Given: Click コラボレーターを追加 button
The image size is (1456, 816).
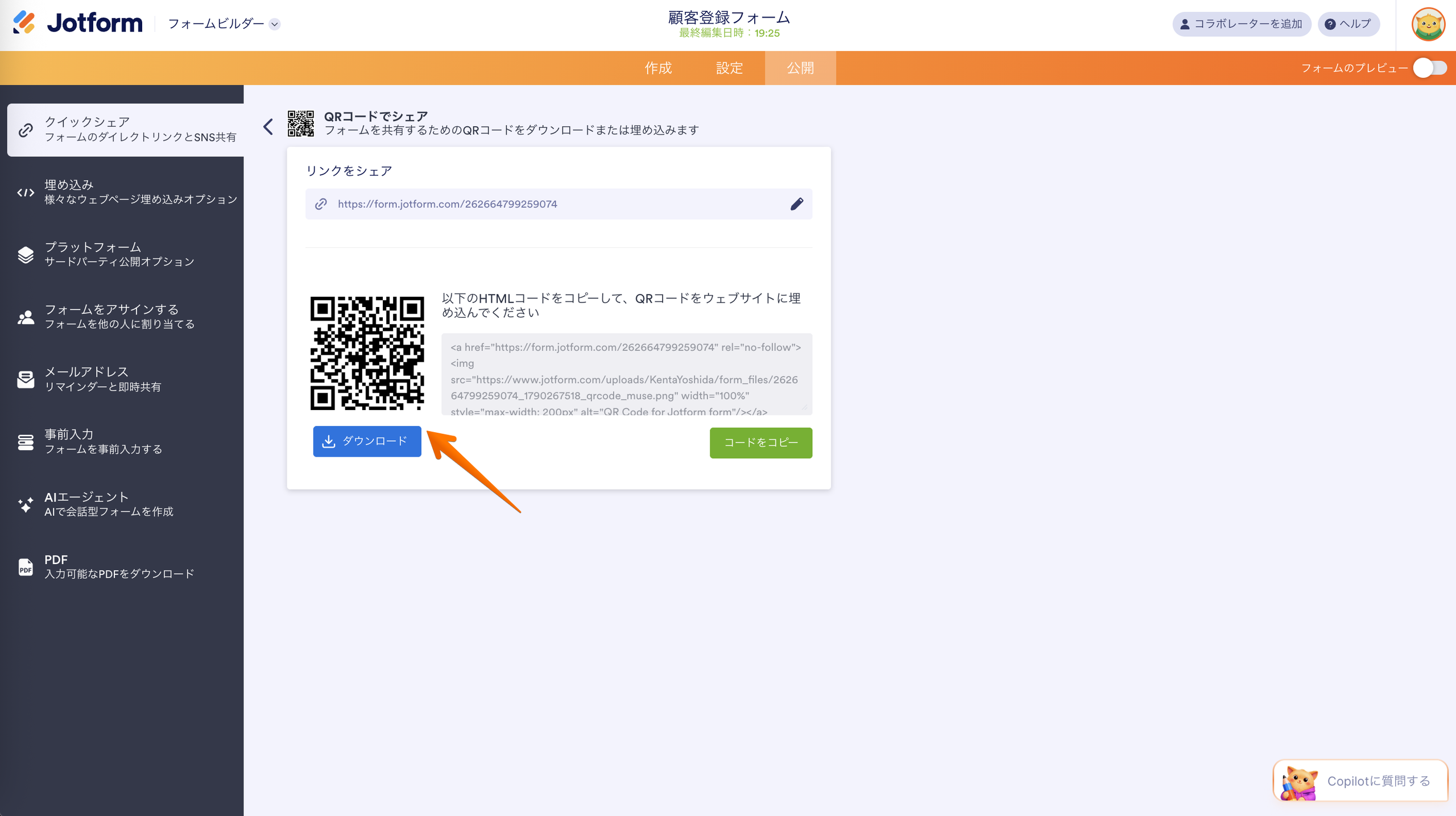Looking at the screenshot, I should [x=1242, y=24].
